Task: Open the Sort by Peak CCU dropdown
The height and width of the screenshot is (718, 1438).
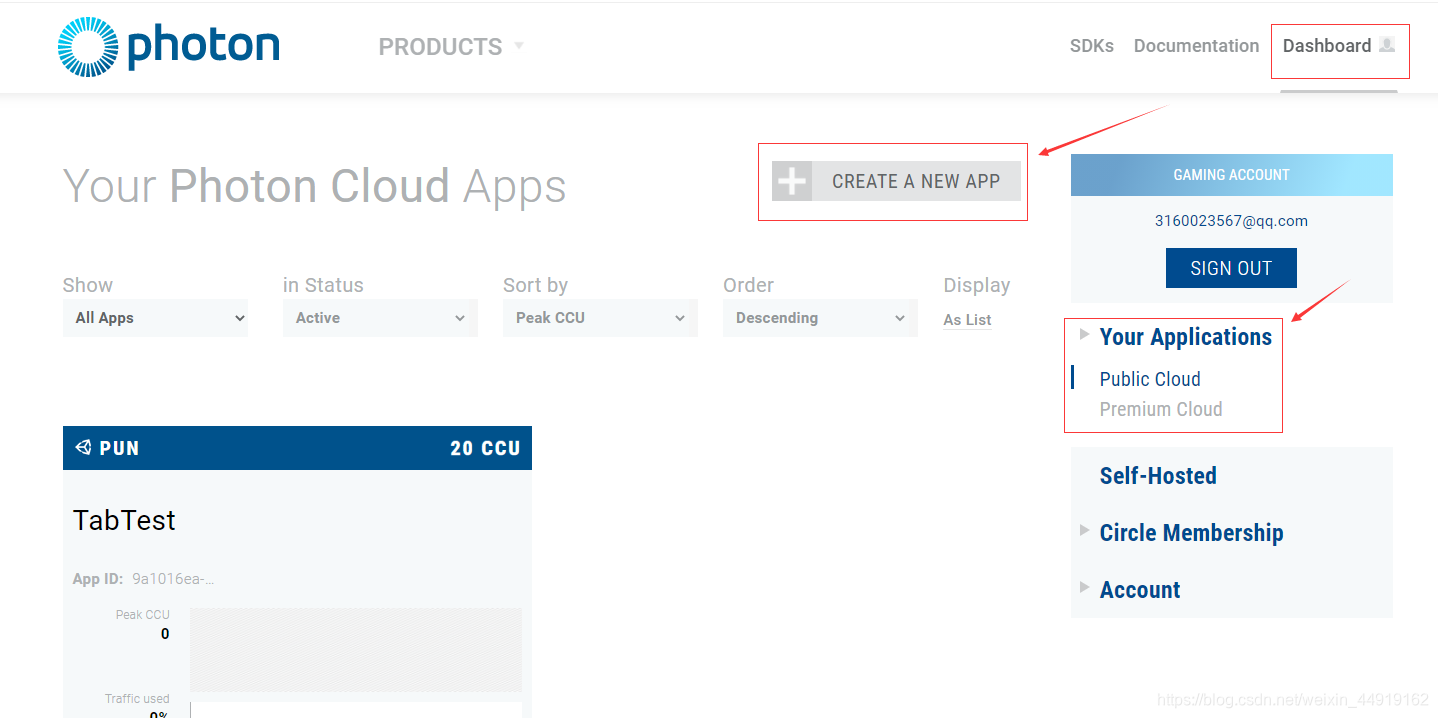Action: [x=600, y=318]
